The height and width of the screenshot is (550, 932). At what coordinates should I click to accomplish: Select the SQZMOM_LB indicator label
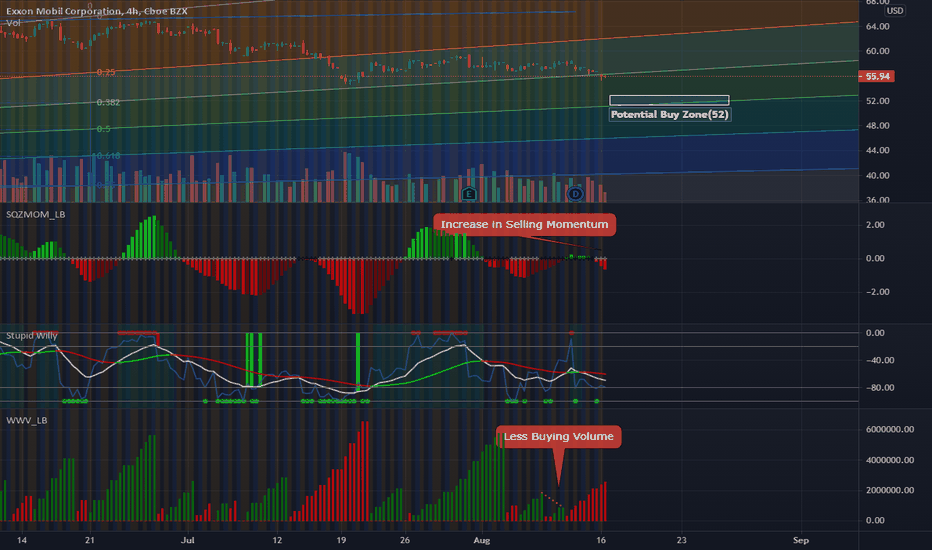pyautogui.click(x=36, y=214)
